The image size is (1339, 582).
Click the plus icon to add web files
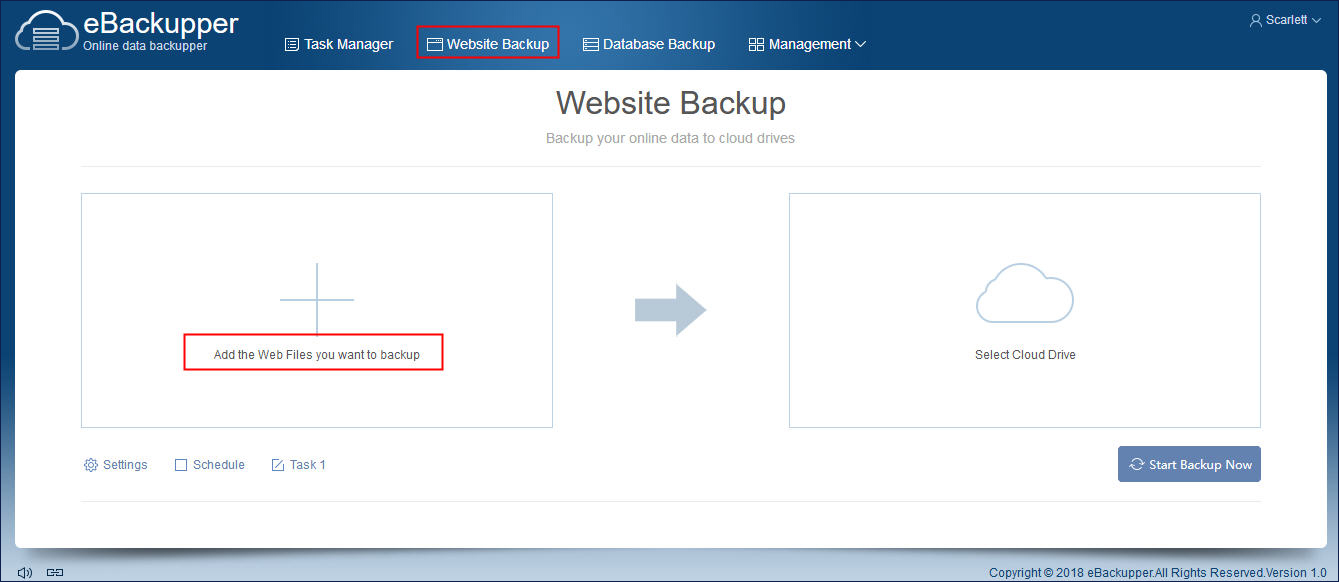coord(317,299)
